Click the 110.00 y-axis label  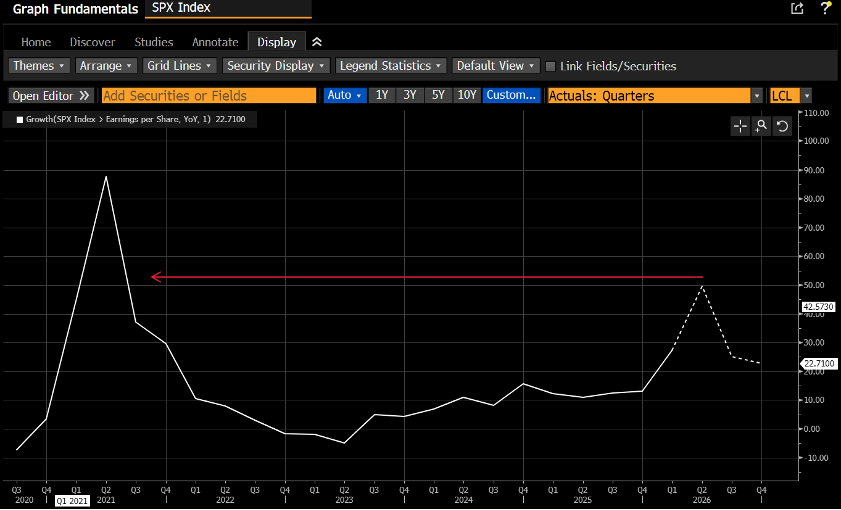(817, 113)
